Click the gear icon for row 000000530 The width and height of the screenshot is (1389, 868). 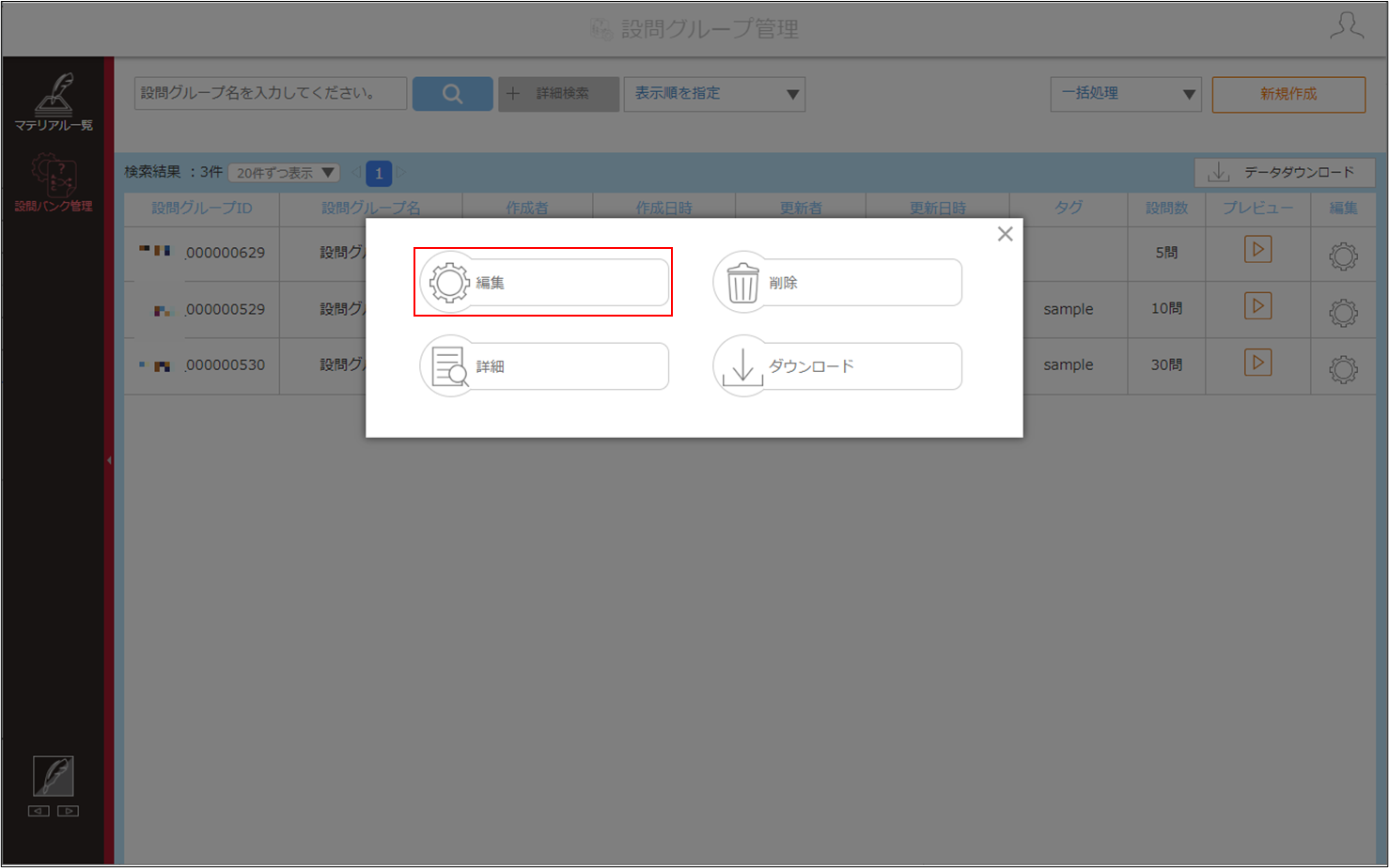click(x=1343, y=369)
